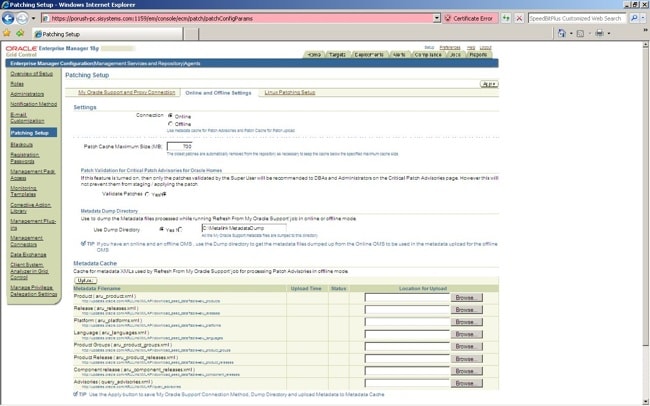Open the Print options dropdown arrow
The height and width of the screenshot is (406, 650).
(x=609, y=33)
